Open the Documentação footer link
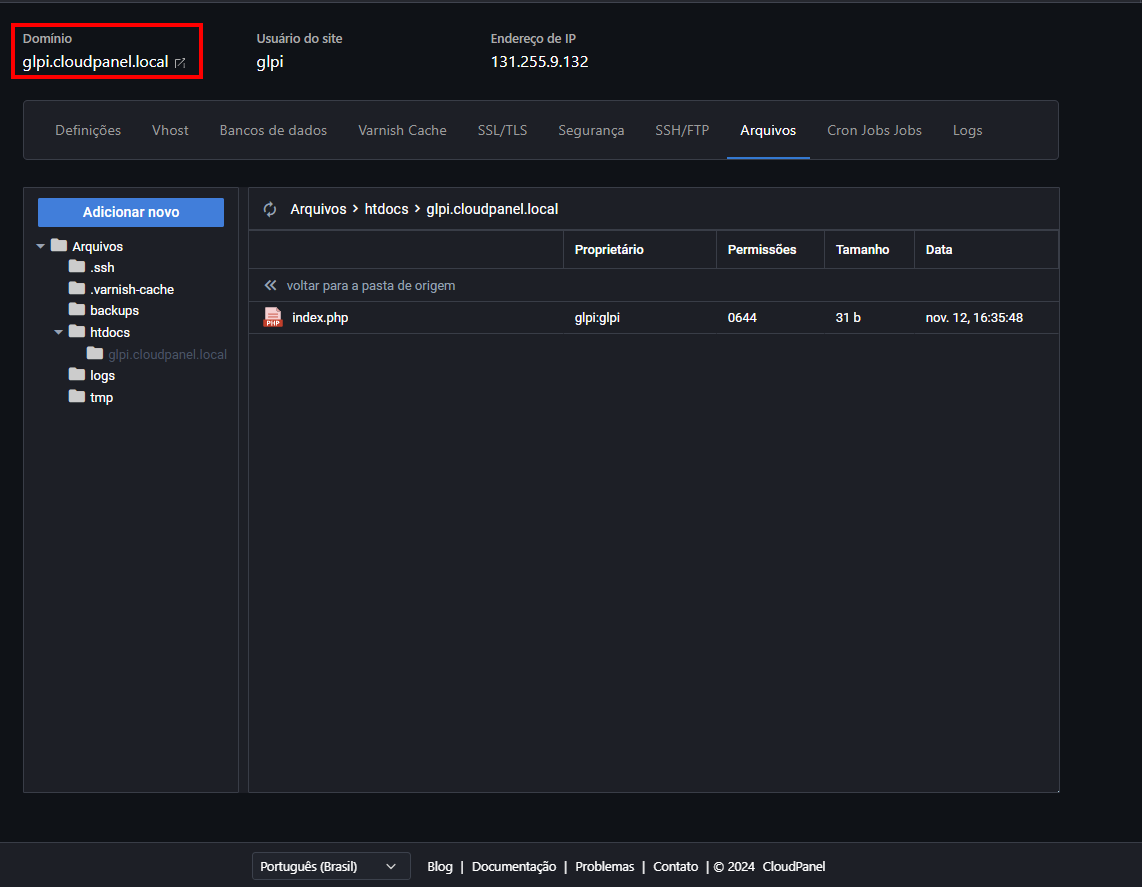 pyautogui.click(x=513, y=867)
